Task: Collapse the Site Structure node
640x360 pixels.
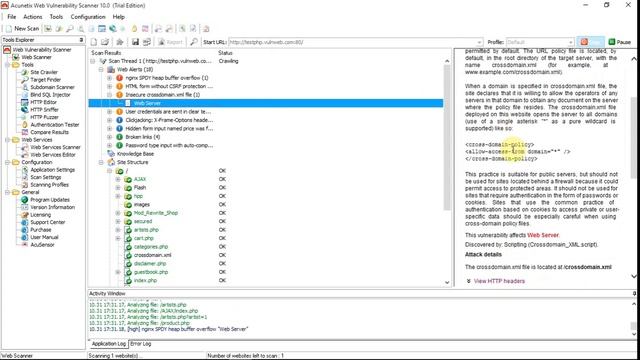Action: 101,162
